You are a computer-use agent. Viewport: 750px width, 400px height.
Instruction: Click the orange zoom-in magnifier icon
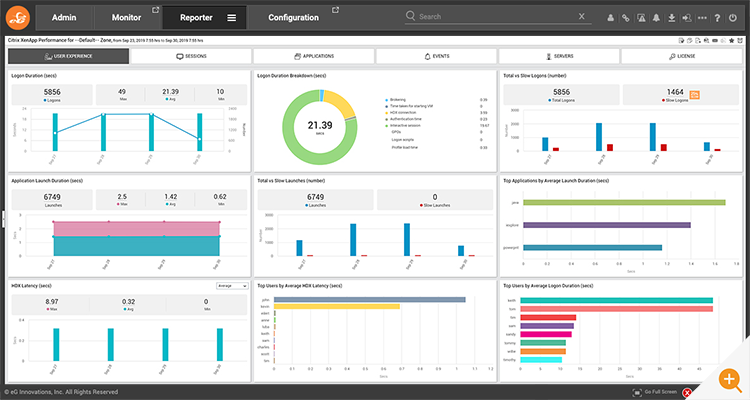pyautogui.click(x=729, y=380)
